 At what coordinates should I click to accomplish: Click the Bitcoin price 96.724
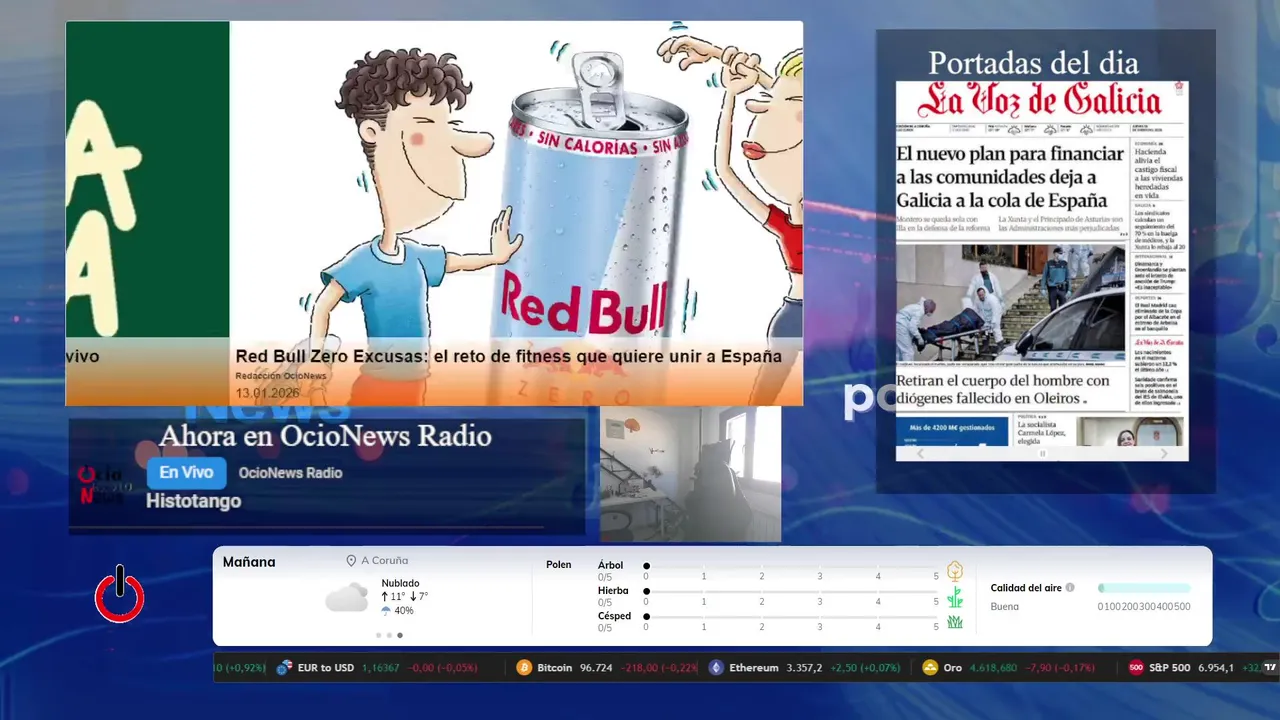coord(596,667)
